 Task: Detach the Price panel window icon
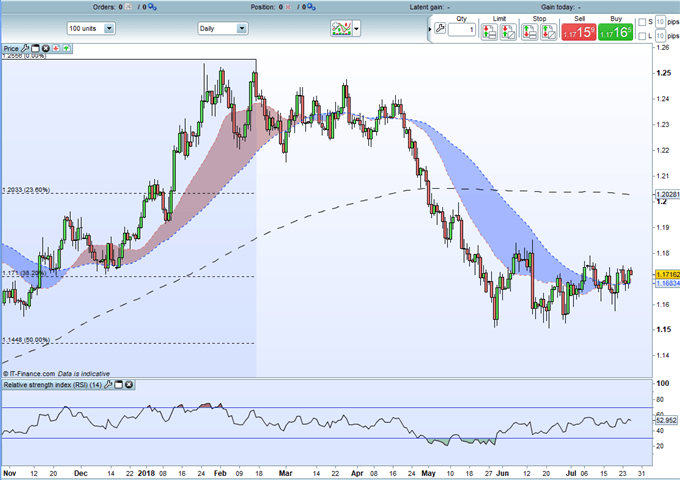[35, 49]
